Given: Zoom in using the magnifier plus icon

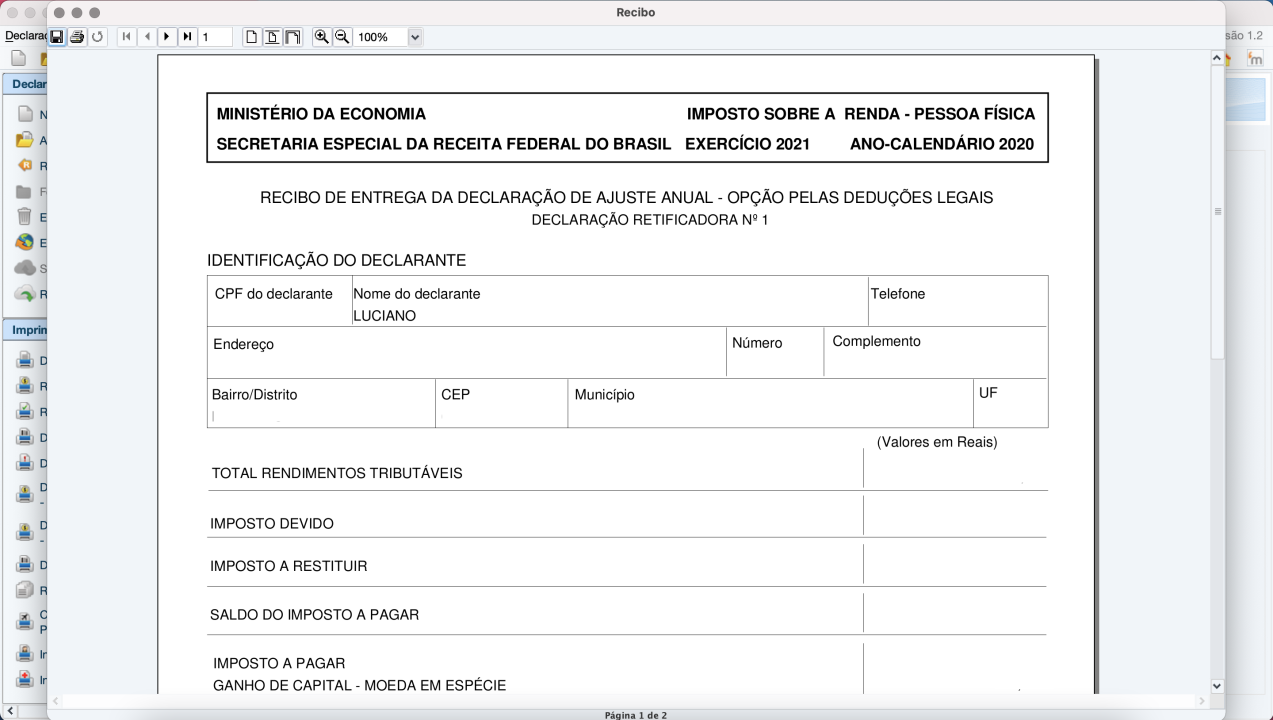Looking at the screenshot, I should pyautogui.click(x=322, y=36).
